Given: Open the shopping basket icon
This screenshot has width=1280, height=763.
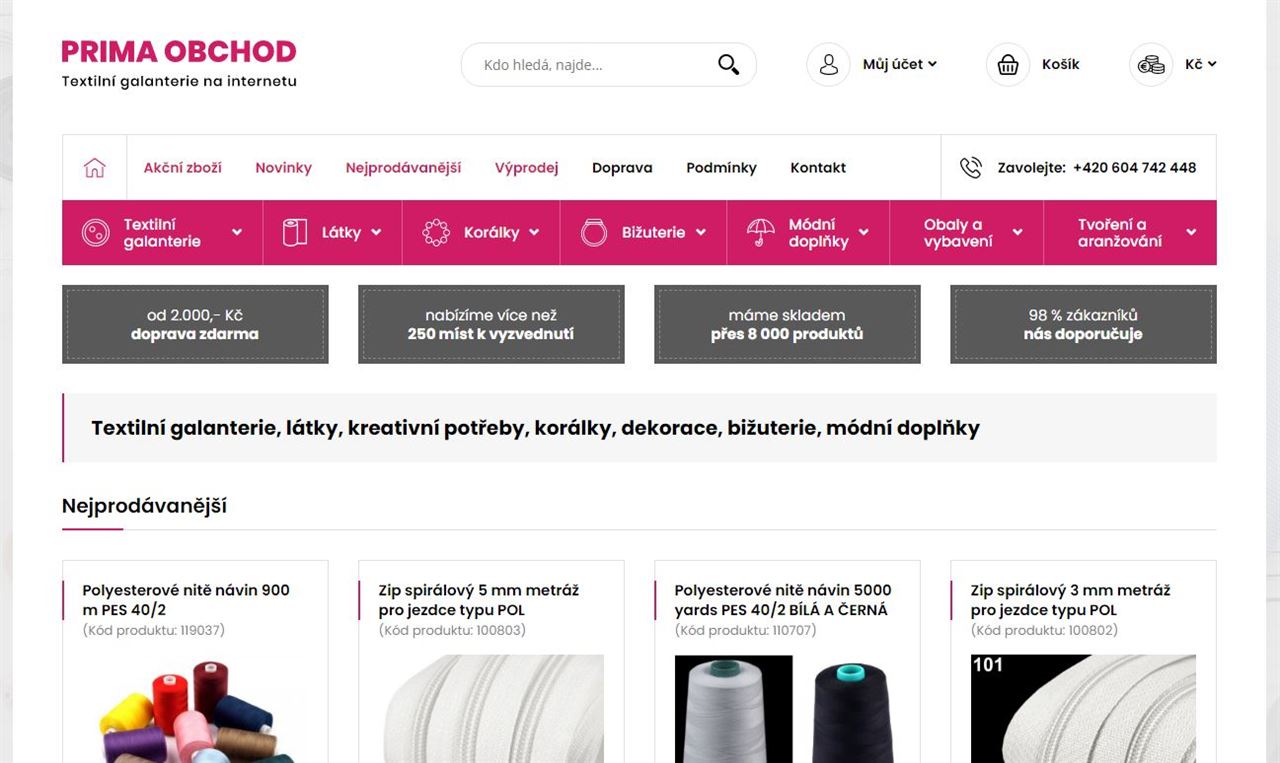Looking at the screenshot, I should click(x=1008, y=64).
